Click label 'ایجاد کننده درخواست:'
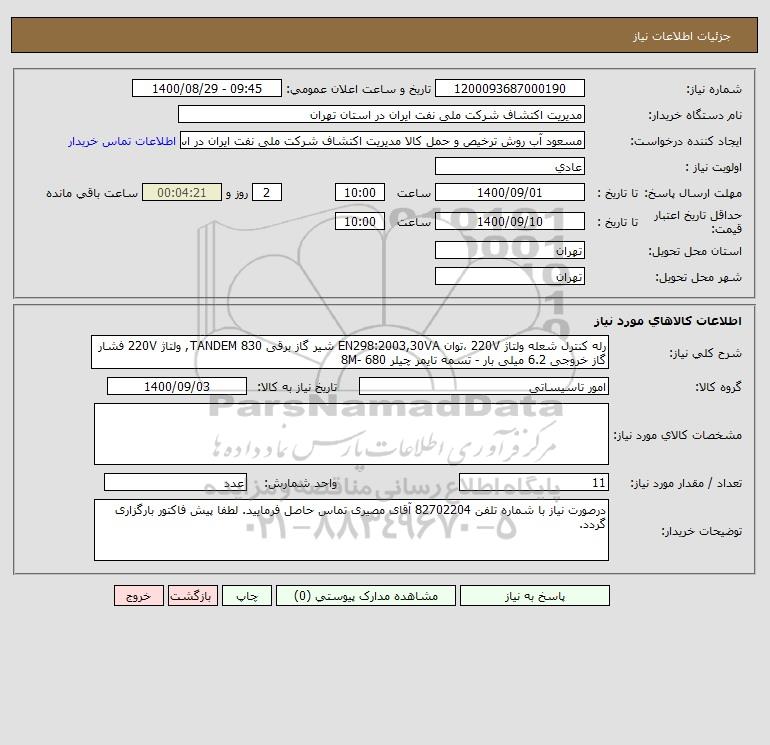 (686, 142)
